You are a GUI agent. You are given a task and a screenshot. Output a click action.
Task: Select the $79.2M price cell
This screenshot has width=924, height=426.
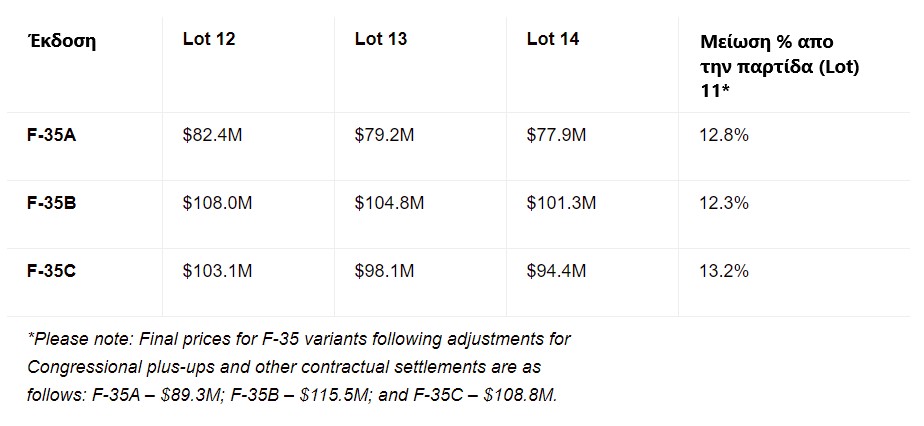pos(384,135)
